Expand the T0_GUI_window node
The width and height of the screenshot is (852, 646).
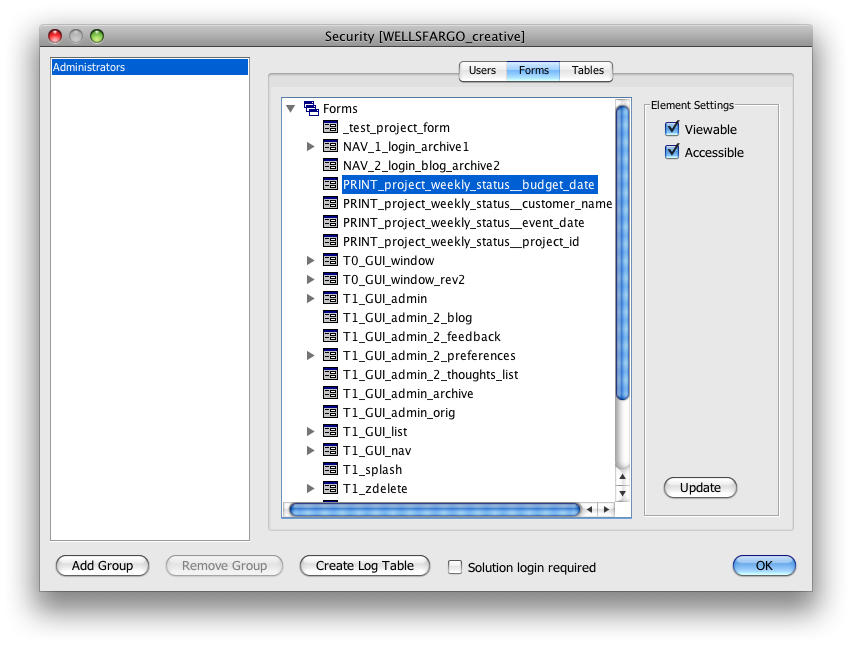(310, 260)
